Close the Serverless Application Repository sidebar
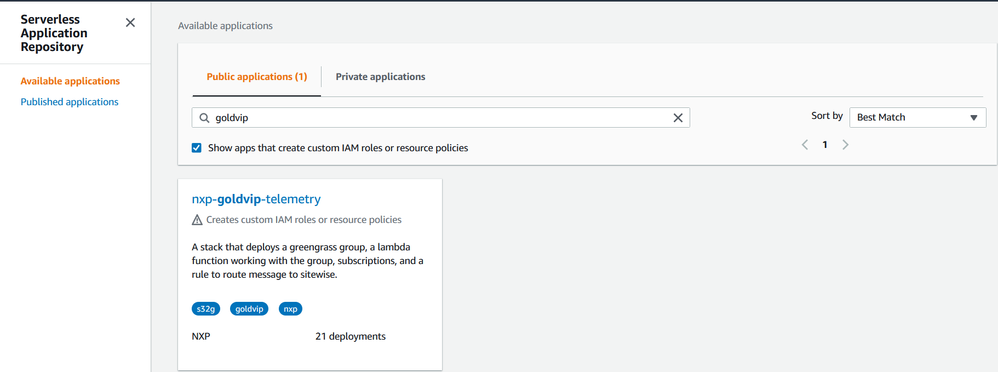The width and height of the screenshot is (998, 372). tap(130, 23)
